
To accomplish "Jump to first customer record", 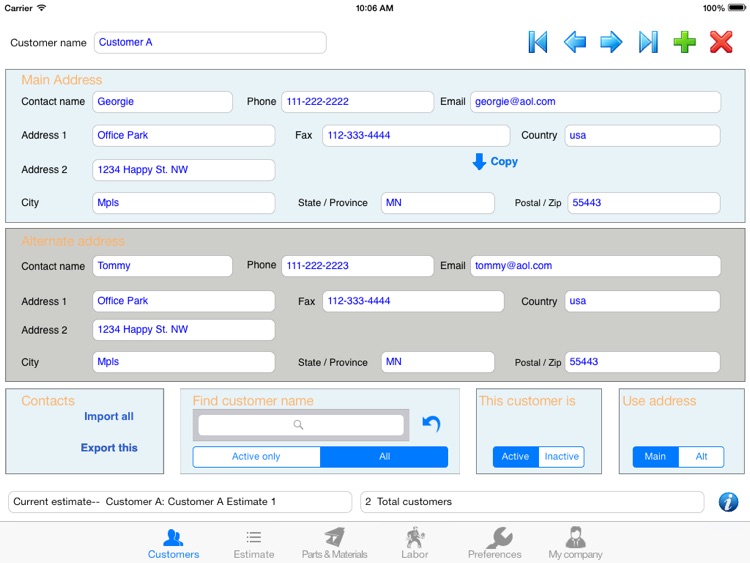I will point(538,42).
